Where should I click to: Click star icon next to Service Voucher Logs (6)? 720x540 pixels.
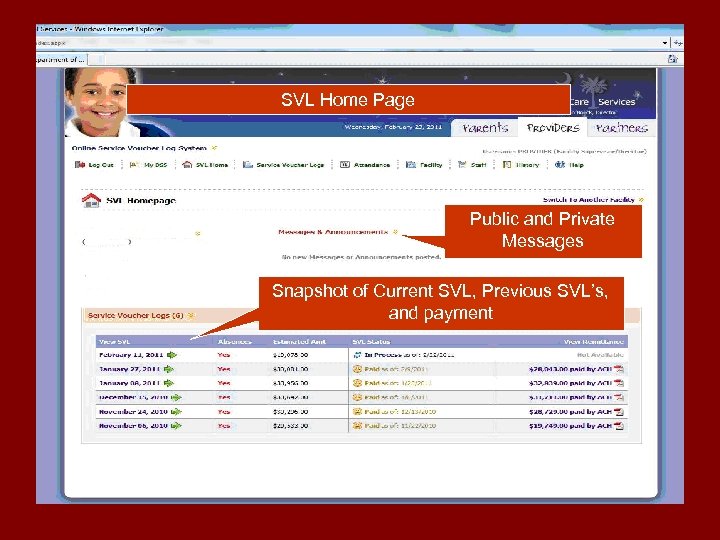click(191, 315)
